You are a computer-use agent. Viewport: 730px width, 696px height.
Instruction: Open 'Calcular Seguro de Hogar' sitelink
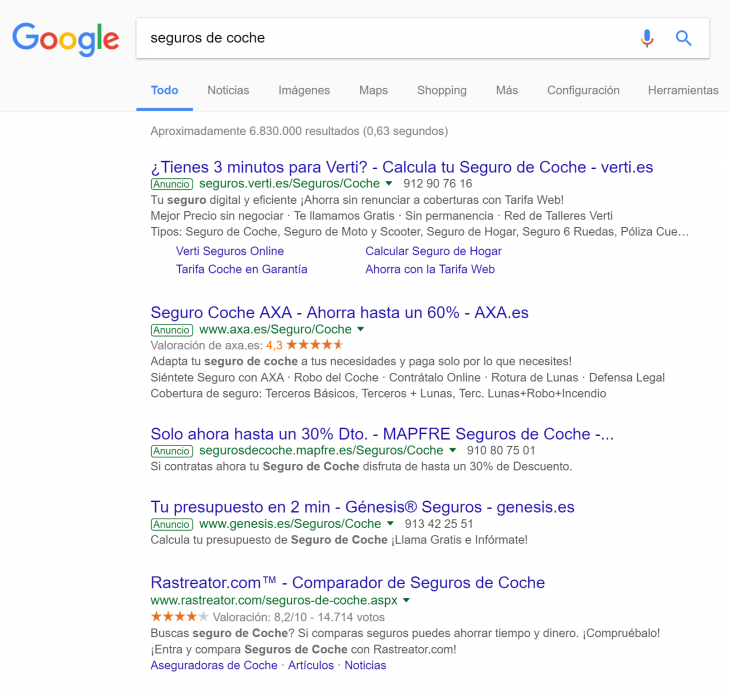pos(433,251)
